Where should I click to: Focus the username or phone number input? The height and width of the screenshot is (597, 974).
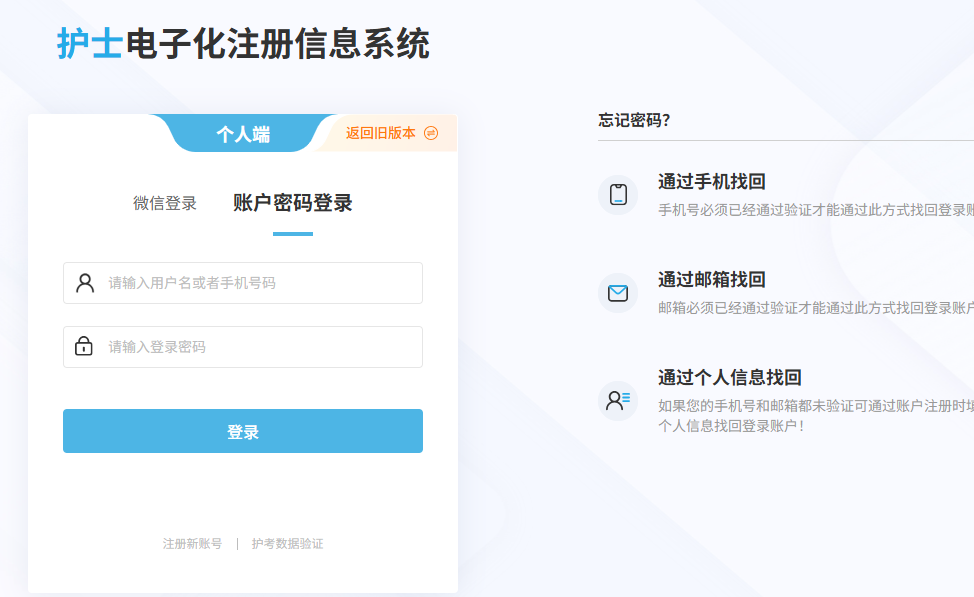pos(260,283)
